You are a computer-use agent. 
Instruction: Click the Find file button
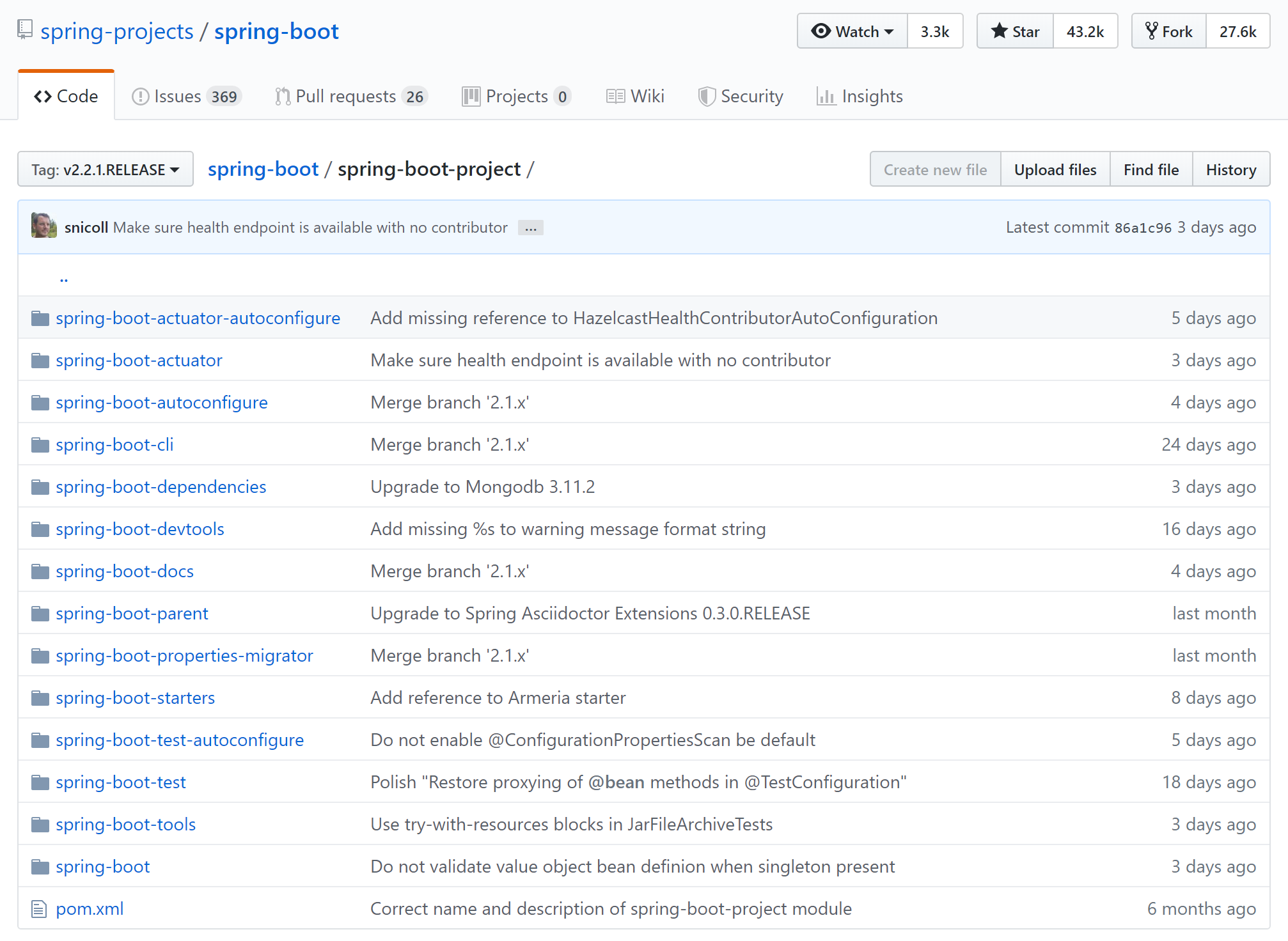tap(1151, 169)
